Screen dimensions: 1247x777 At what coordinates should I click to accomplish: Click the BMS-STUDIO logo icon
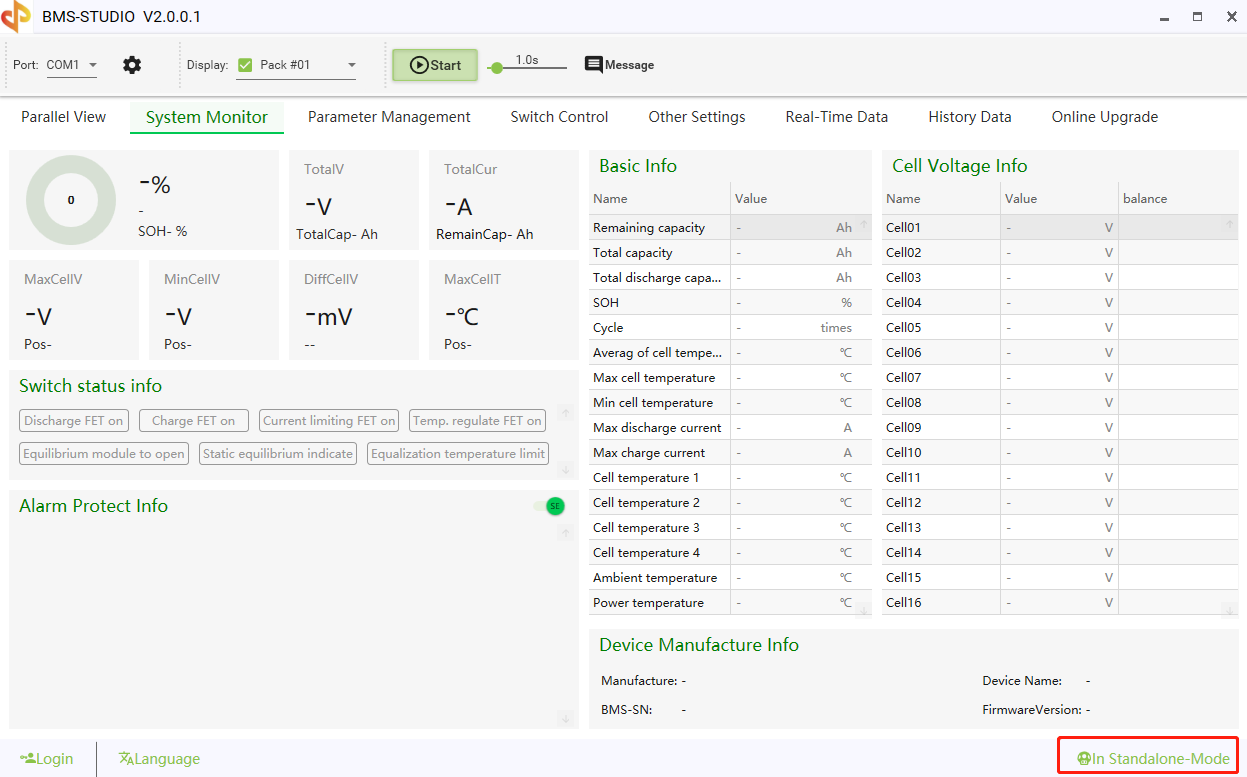pyautogui.click(x=16, y=16)
